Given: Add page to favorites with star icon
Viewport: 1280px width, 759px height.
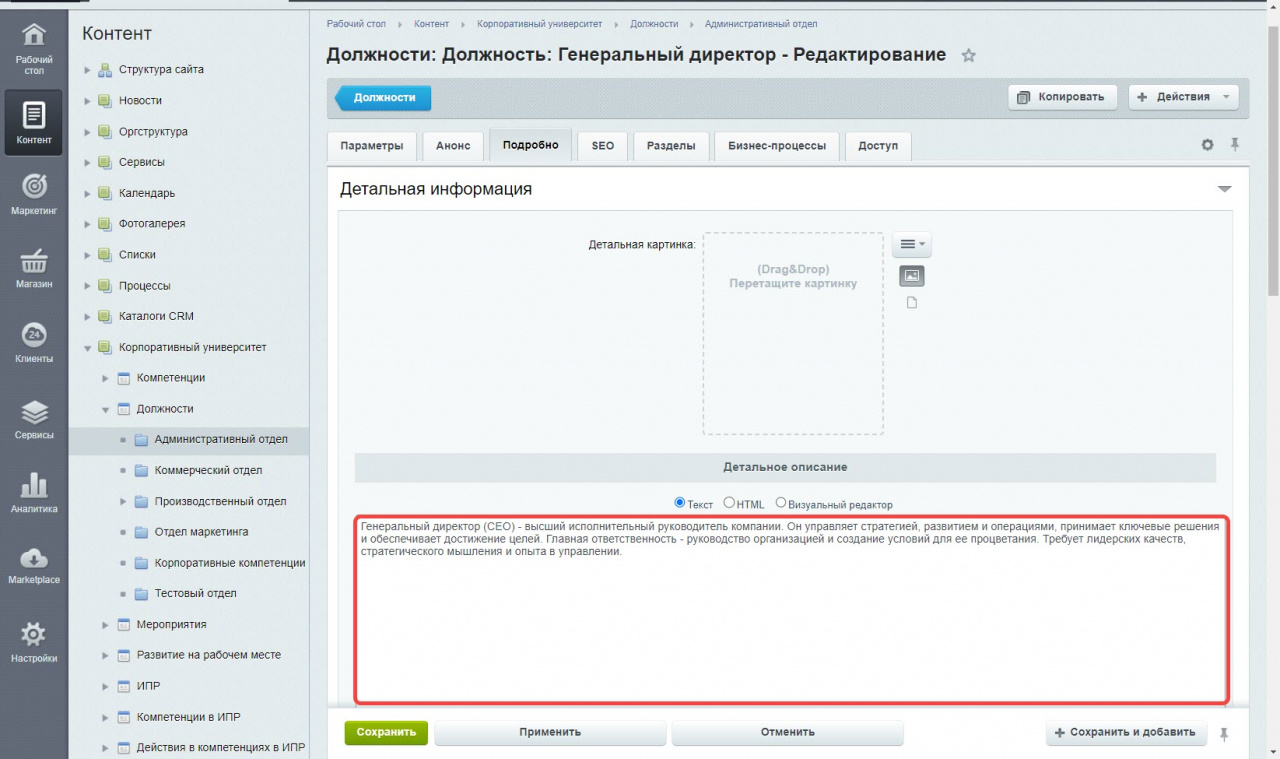Looking at the screenshot, I should coord(968,56).
